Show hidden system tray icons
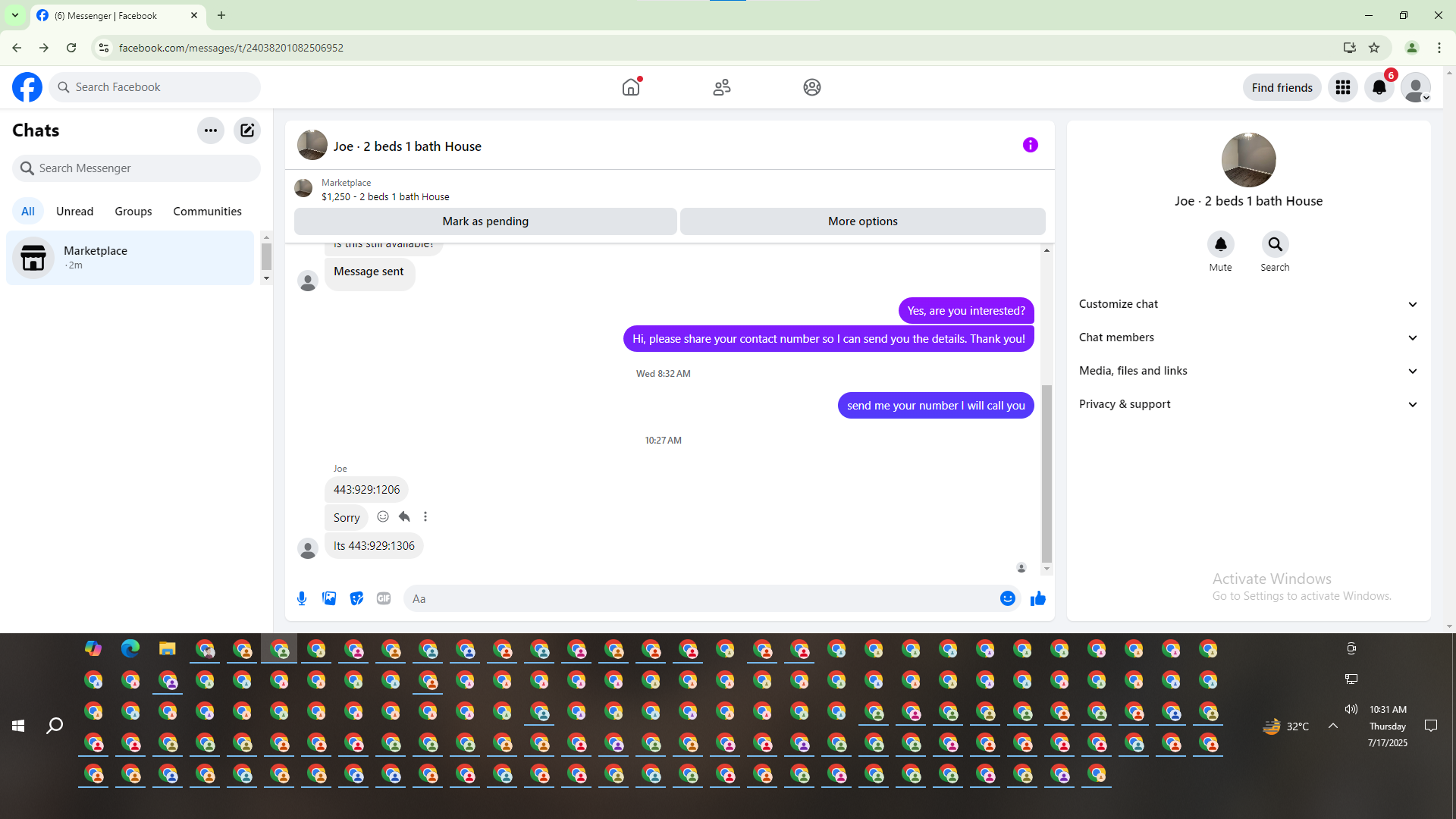The image size is (1456, 819). (1333, 726)
